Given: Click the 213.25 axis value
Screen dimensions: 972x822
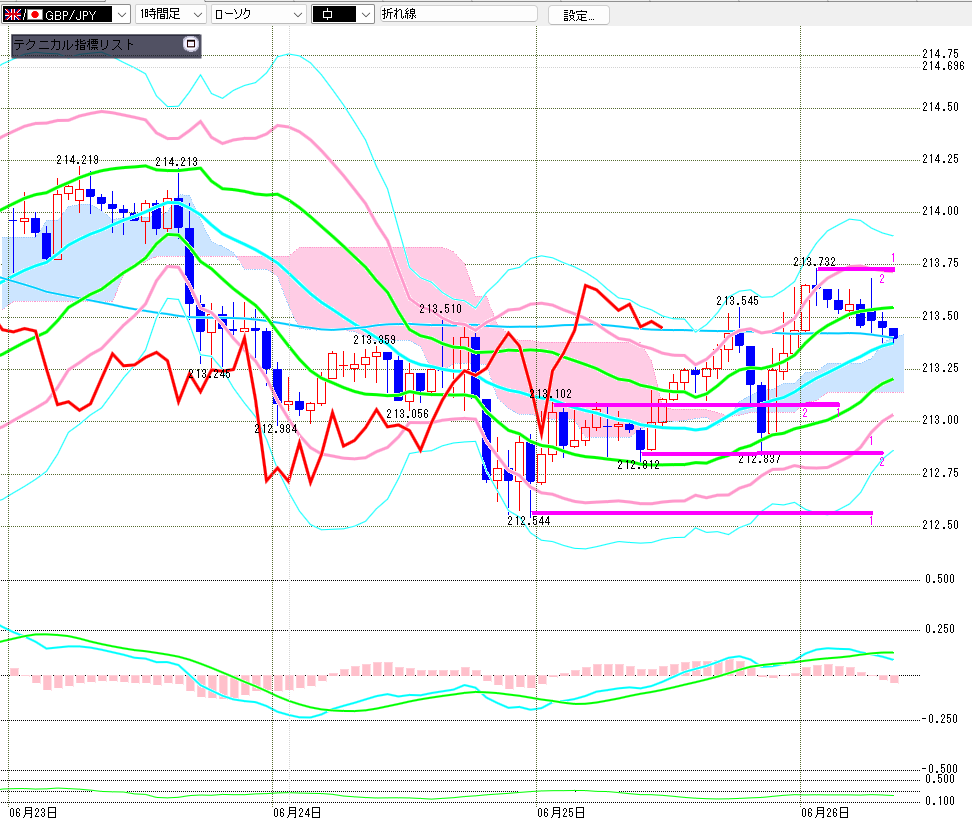Looking at the screenshot, I should click(x=940, y=368).
